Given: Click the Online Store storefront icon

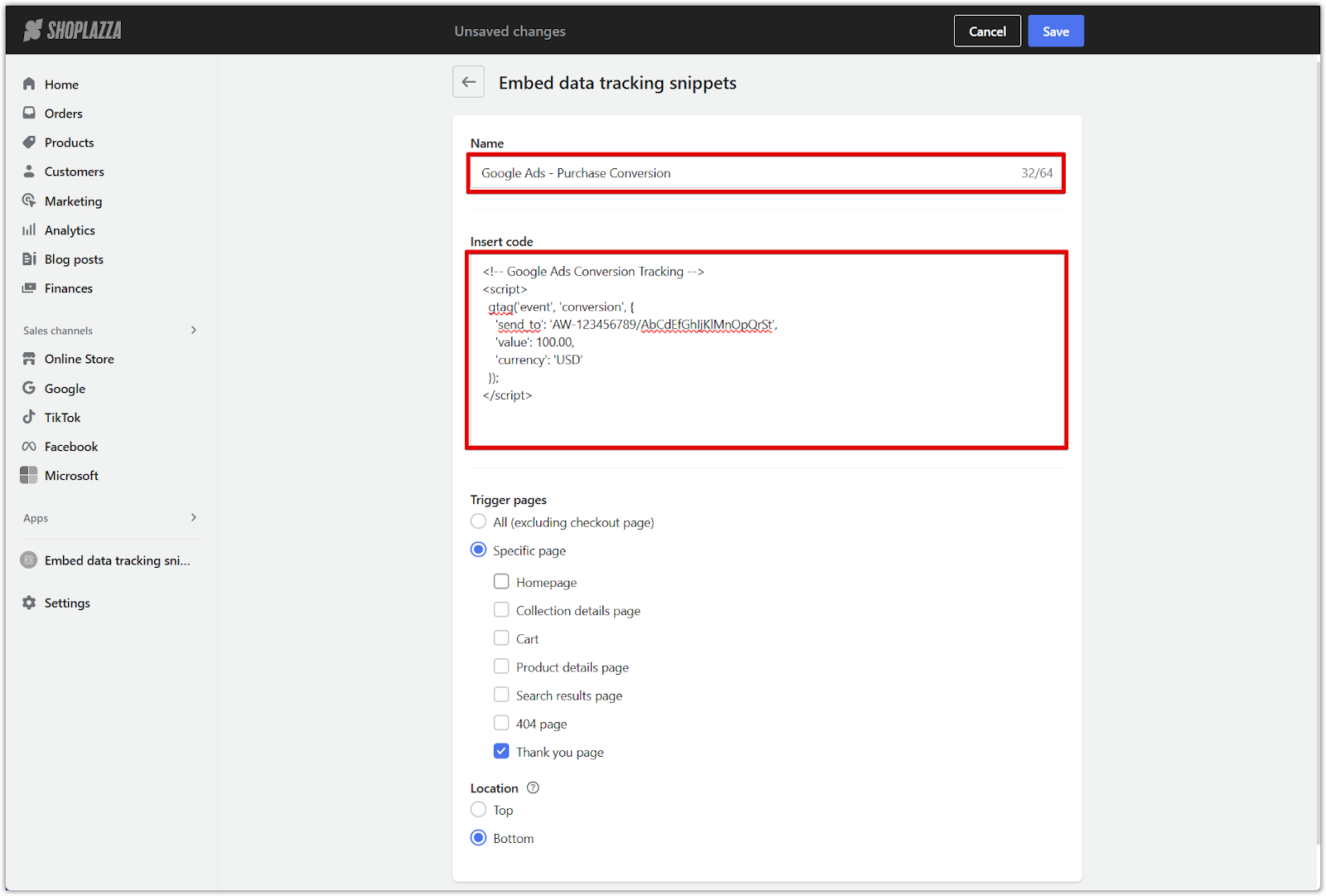Looking at the screenshot, I should [x=29, y=358].
